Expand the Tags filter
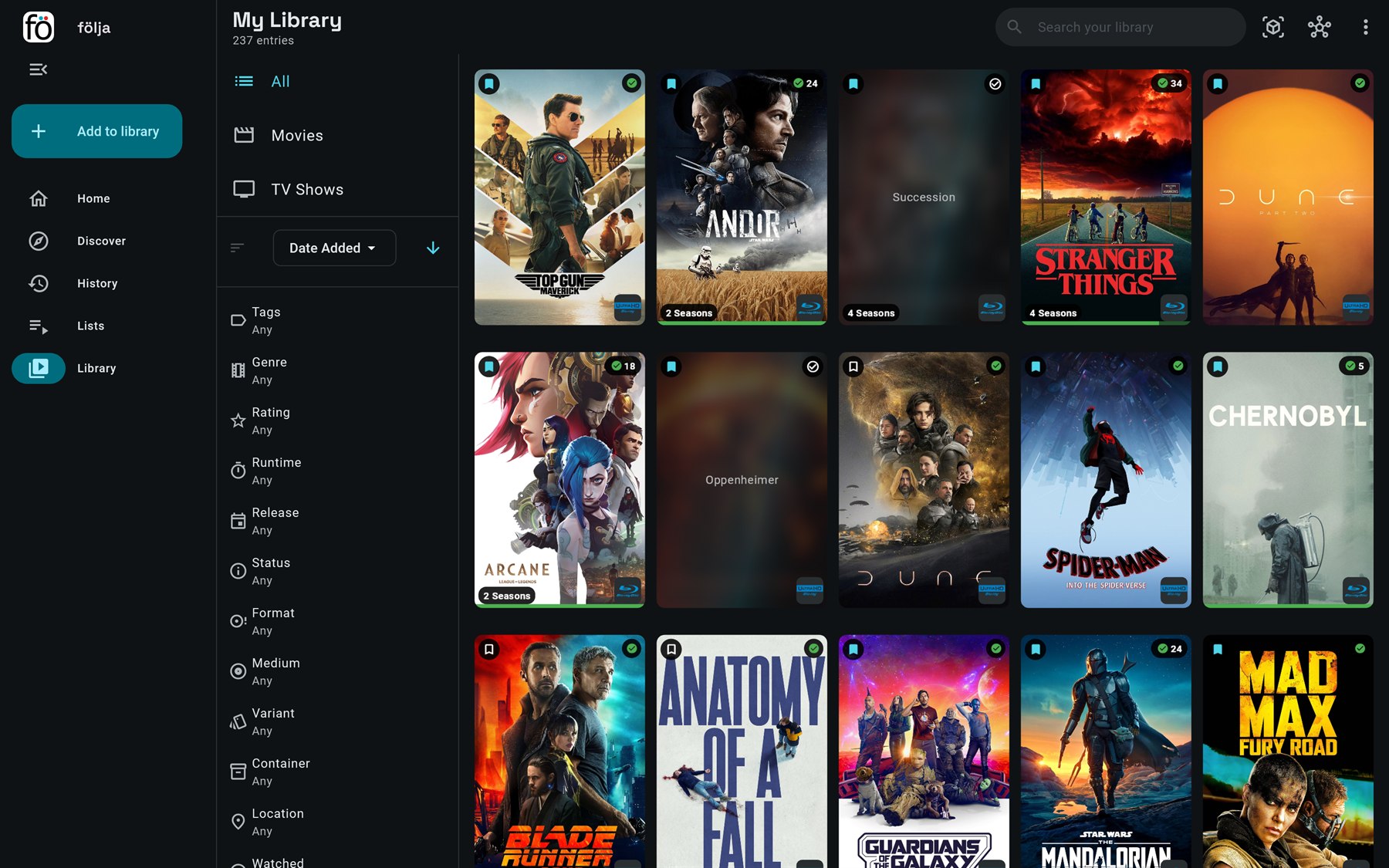The image size is (1389, 868). pyautogui.click(x=337, y=320)
